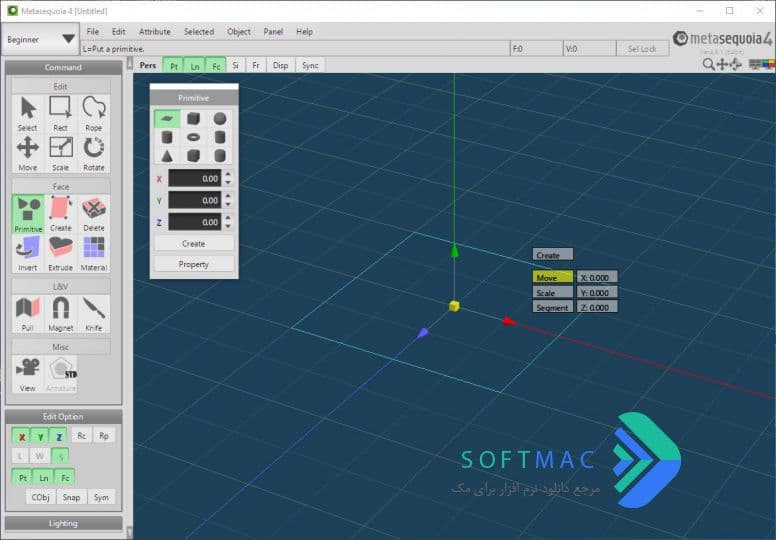Toggle the X axis in Edit Option
This screenshot has width=776, height=540.
tap(22, 437)
